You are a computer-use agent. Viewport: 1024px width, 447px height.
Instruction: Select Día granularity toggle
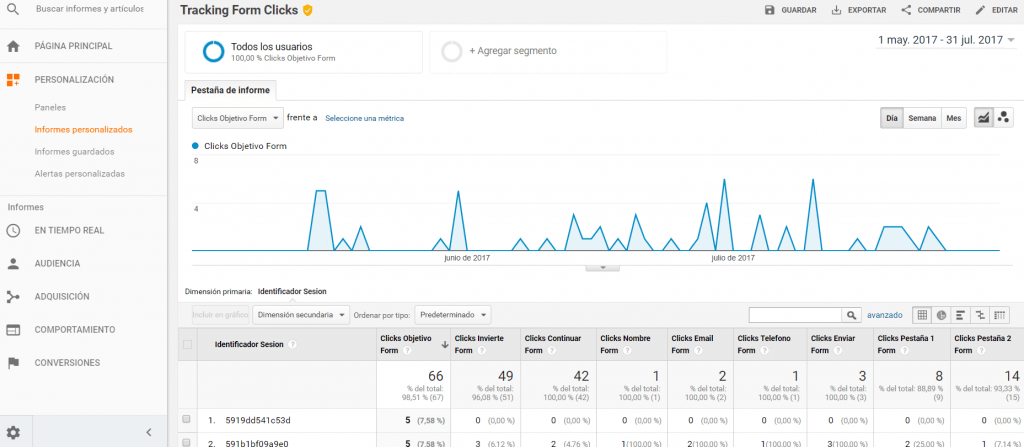(891, 118)
